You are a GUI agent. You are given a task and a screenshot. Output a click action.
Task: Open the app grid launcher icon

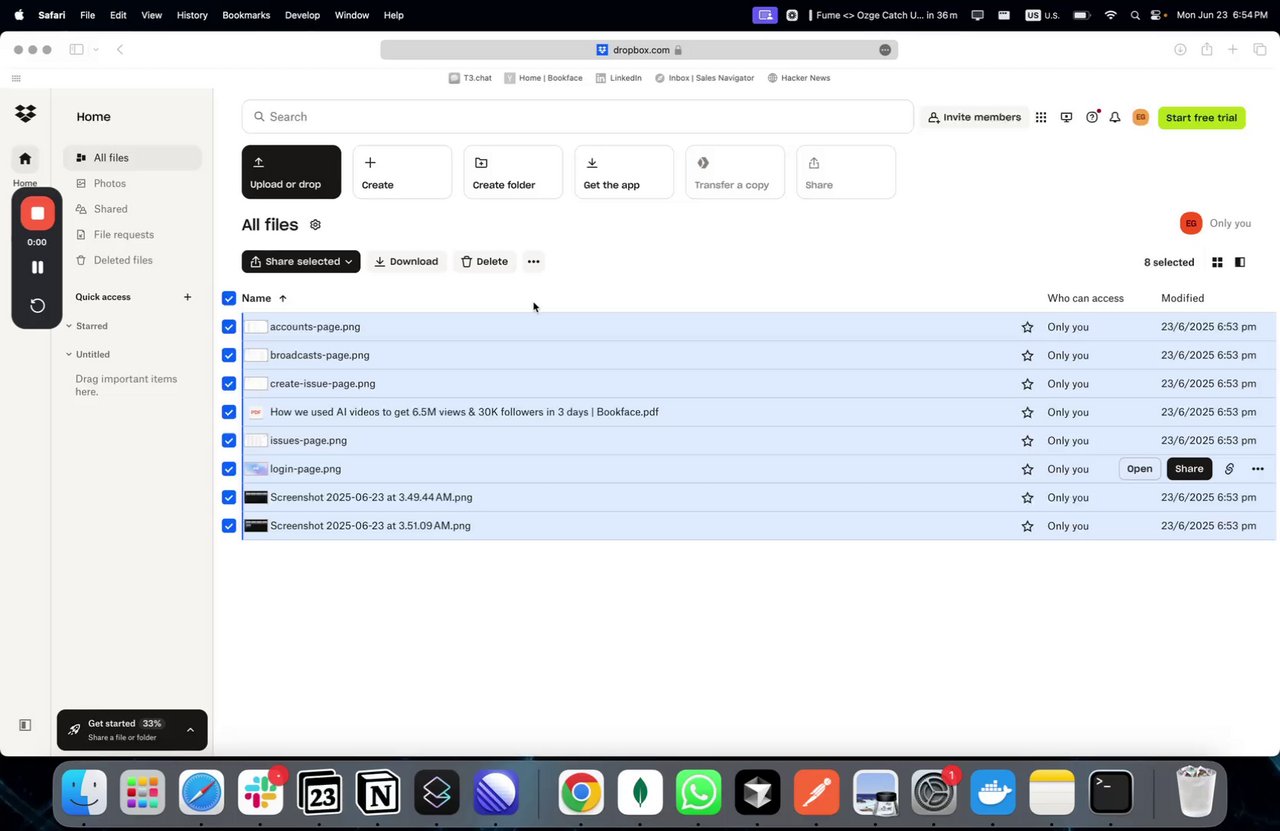(x=1041, y=117)
